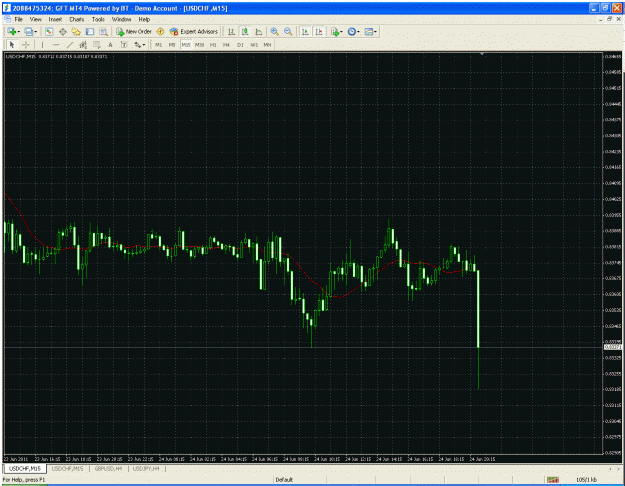Switch to the GBPUSD,H4 chart tab
The width and height of the screenshot is (625, 486).
coord(108,469)
